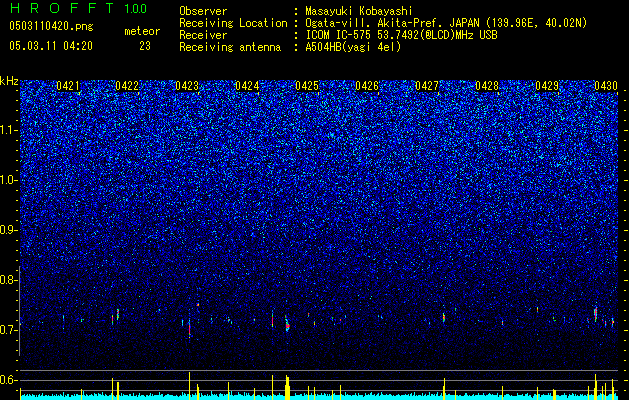
Task: Click the 1.1 kHz axis label
Action: (9, 130)
